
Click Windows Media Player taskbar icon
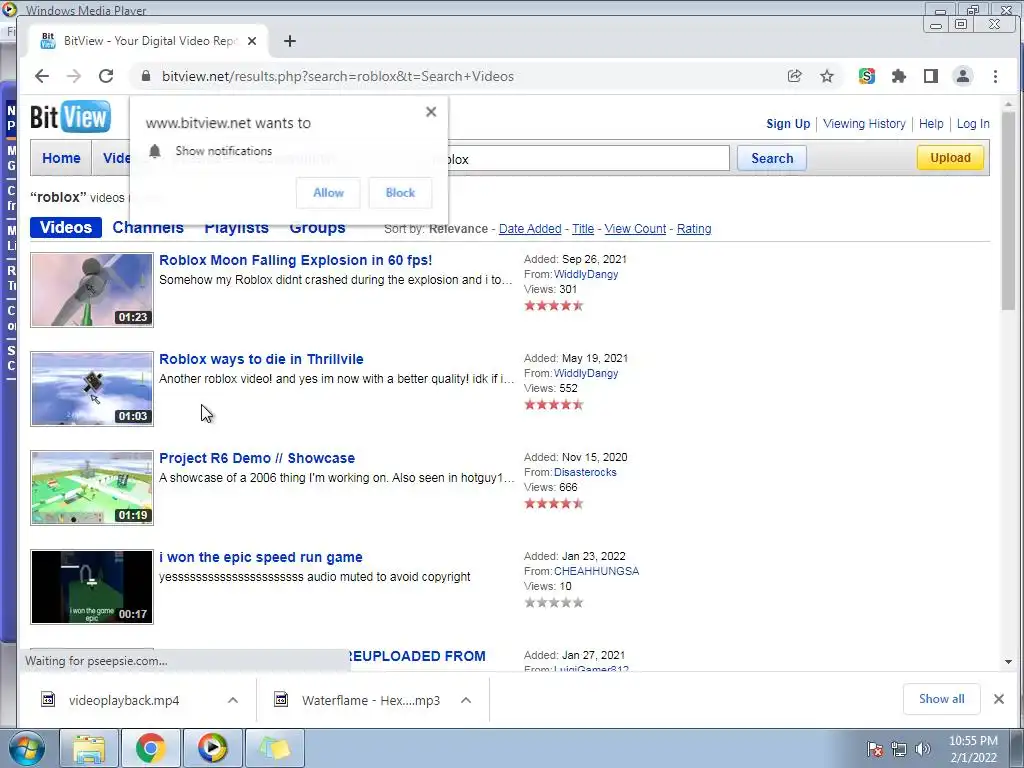(x=213, y=748)
